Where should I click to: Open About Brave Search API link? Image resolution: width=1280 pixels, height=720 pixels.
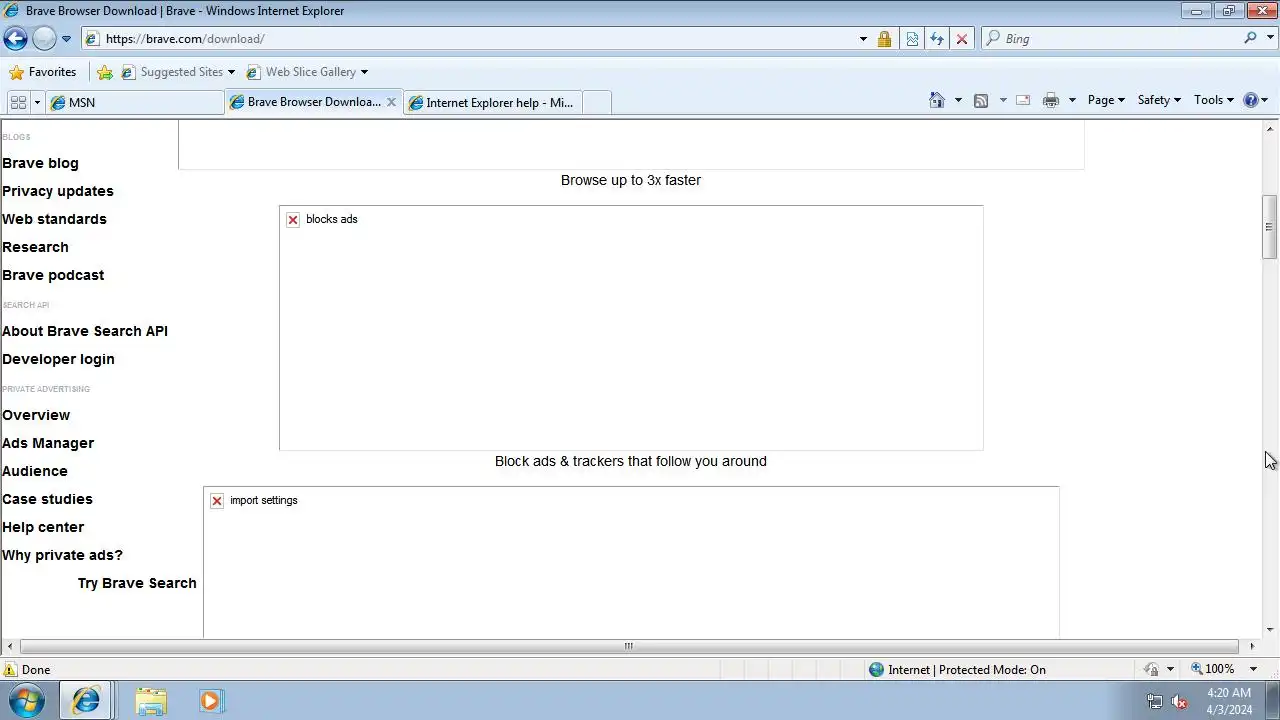point(85,331)
